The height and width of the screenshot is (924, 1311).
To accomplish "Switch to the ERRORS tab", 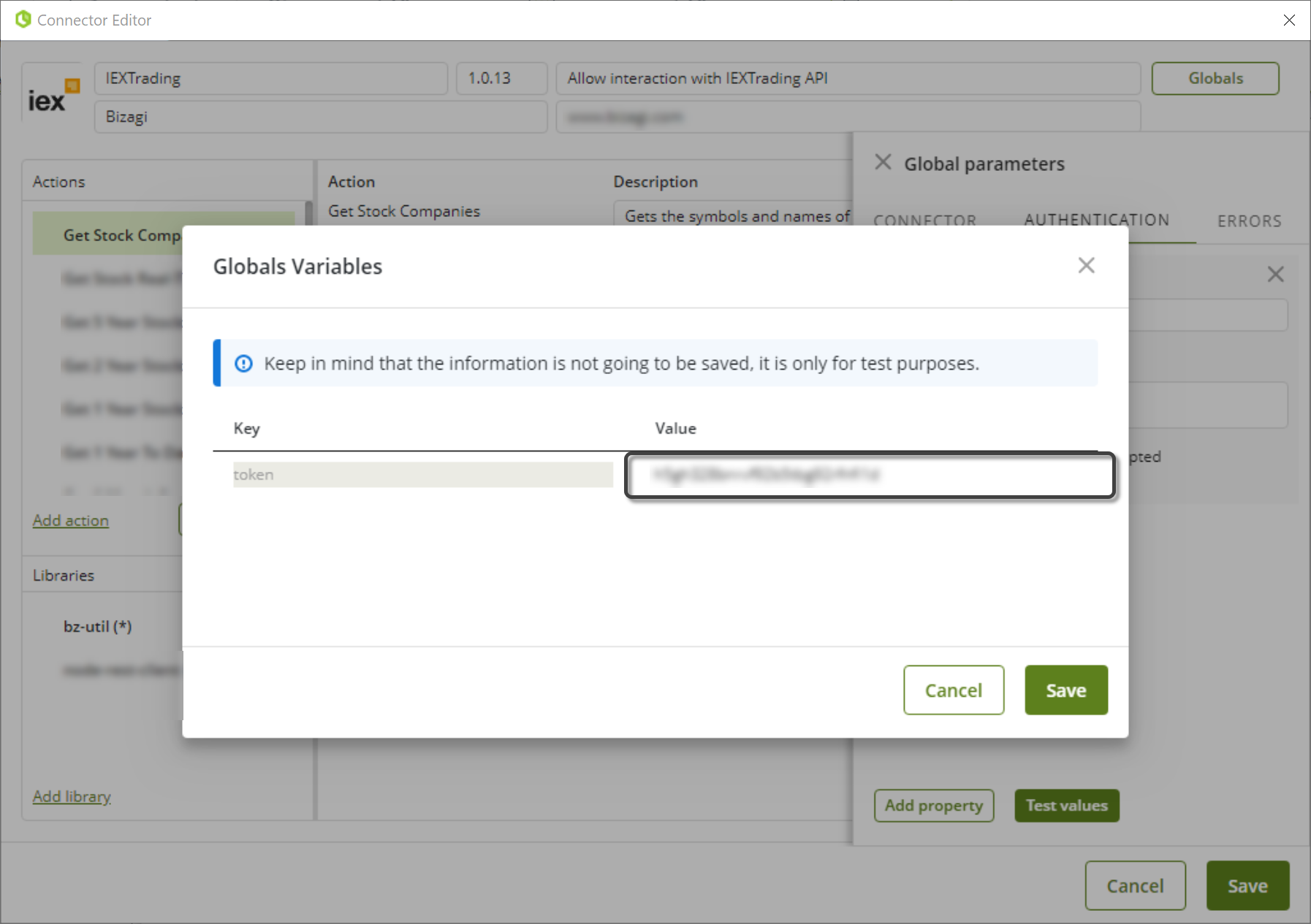I will point(1249,221).
